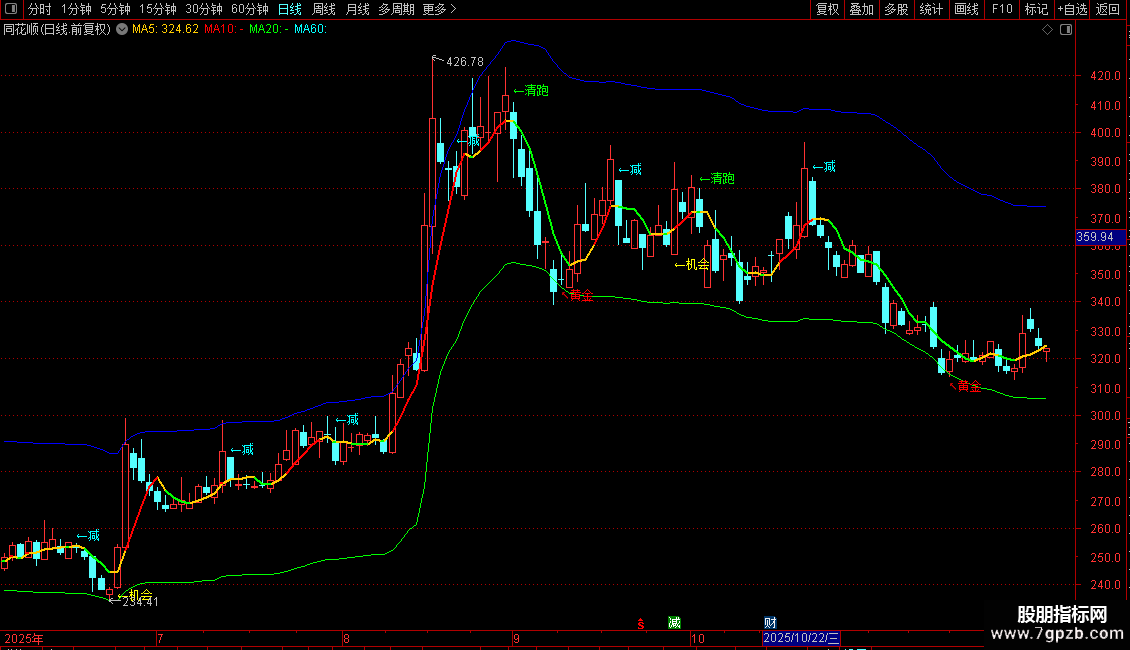The width and height of the screenshot is (1130, 650).
Task: Click the 复权 button
Action: point(827,9)
